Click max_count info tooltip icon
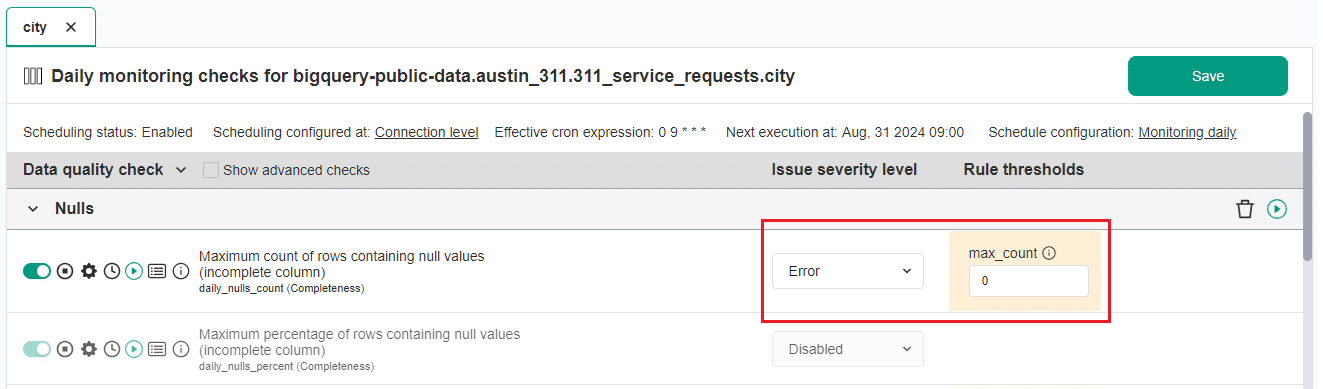 (1049, 254)
